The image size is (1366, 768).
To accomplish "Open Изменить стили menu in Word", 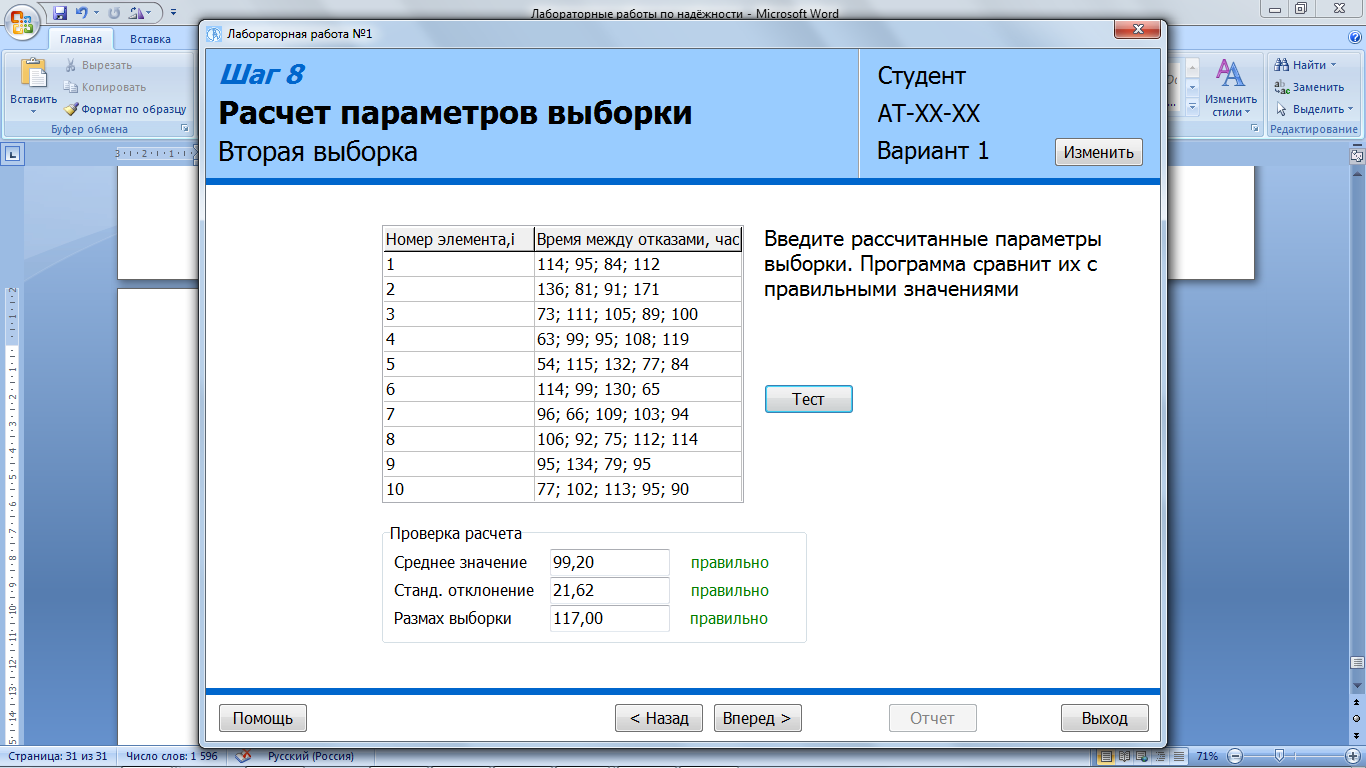I will [x=1230, y=88].
